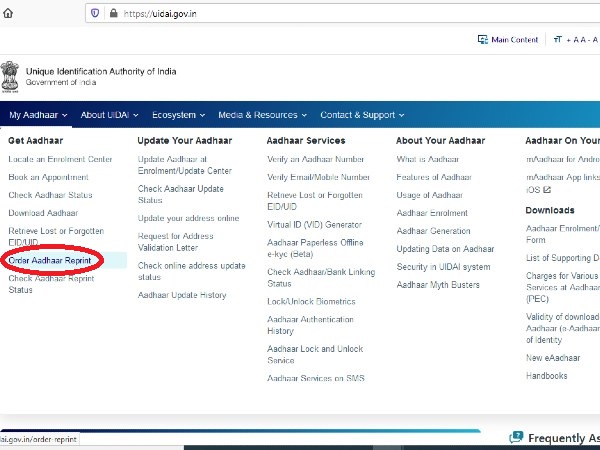Click the tracking protection shield icon
The height and width of the screenshot is (450, 600).
tap(95, 13)
